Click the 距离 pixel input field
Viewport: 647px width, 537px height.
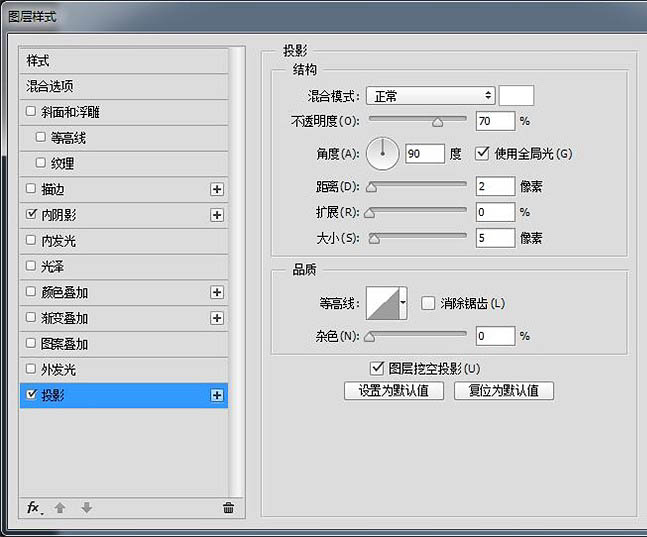pyautogui.click(x=496, y=186)
